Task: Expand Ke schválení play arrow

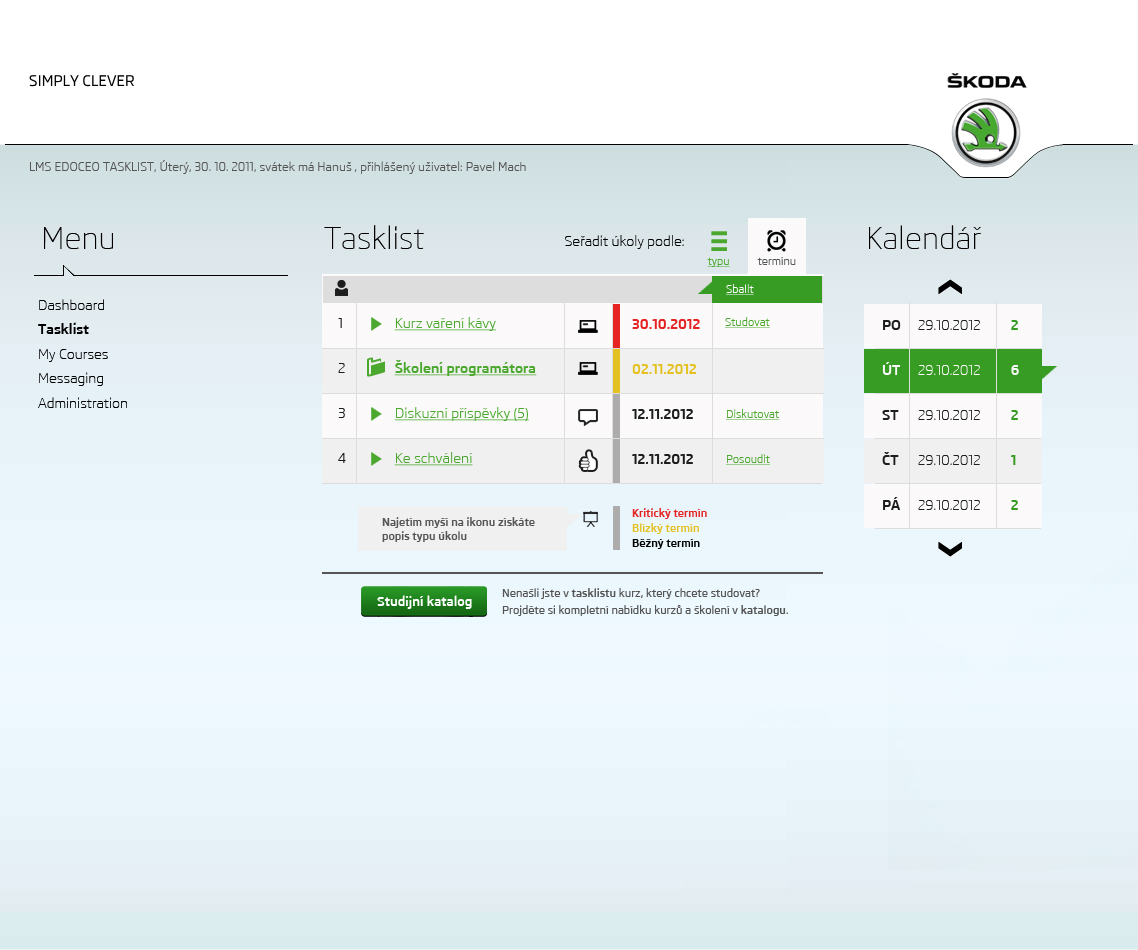Action: click(x=376, y=459)
